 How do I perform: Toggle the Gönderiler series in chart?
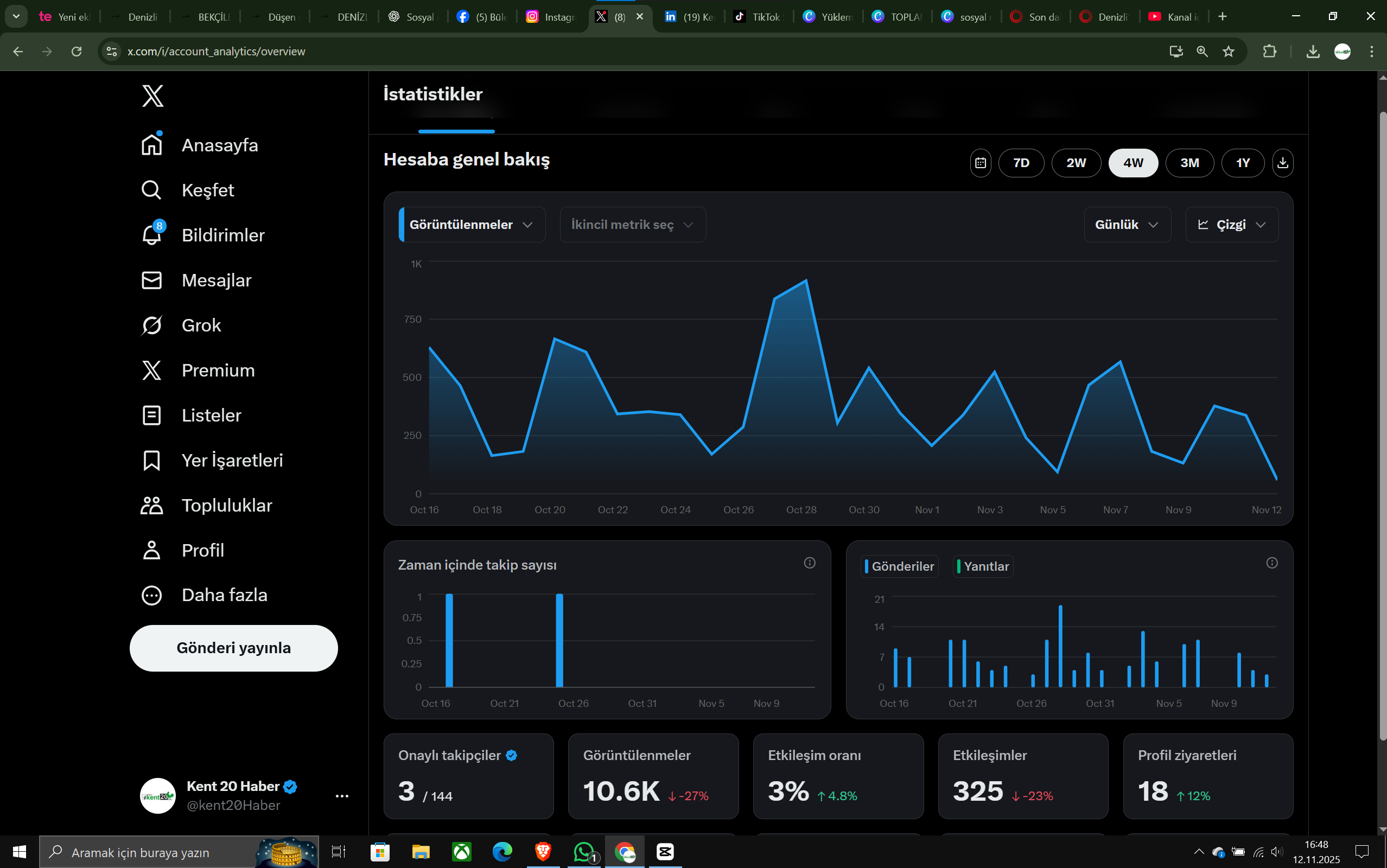pos(900,566)
